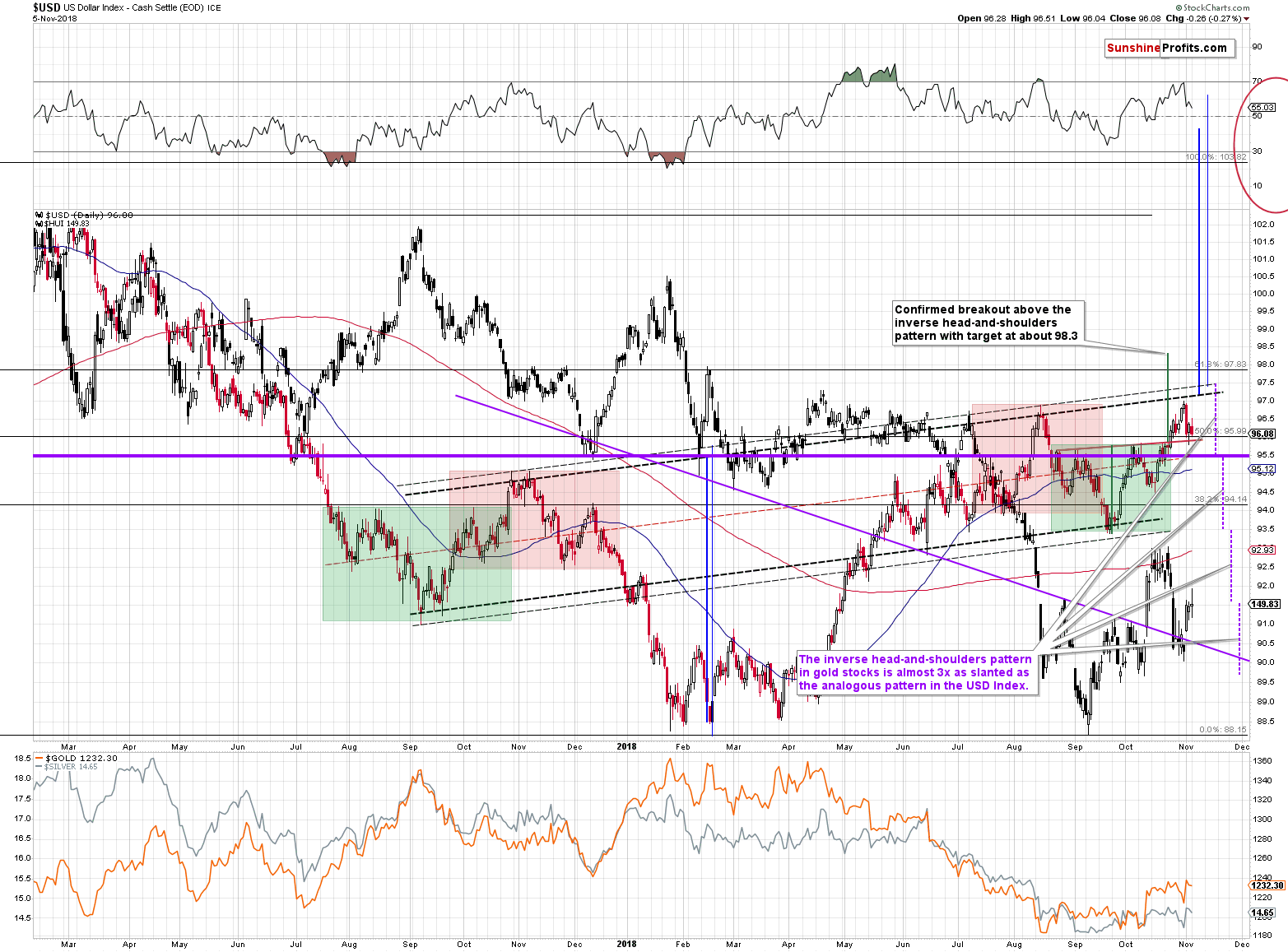Click the 'Confirmed breakout' annotation box
The height and width of the screenshot is (952, 1288).
[988, 323]
